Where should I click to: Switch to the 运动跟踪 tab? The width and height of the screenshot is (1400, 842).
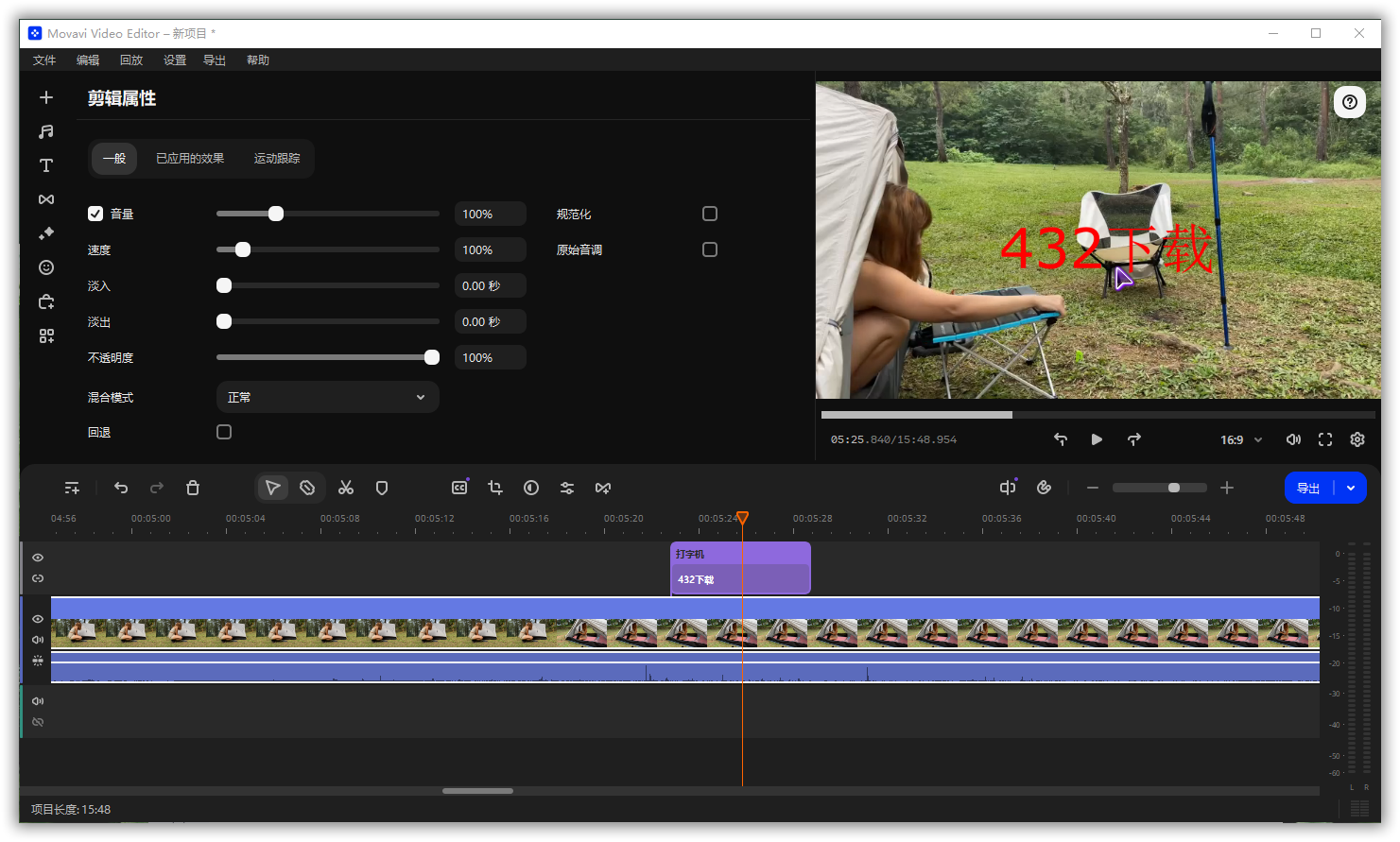[x=277, y=159]
